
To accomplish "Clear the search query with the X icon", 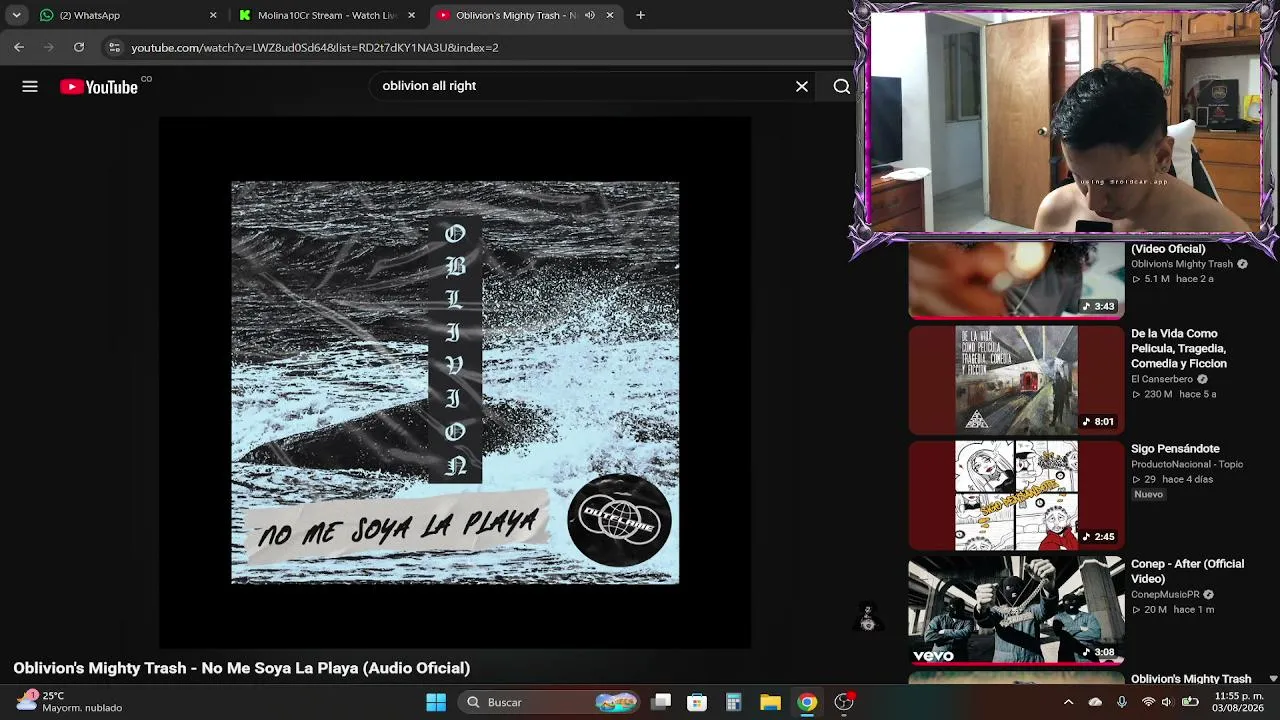I will coord(802,87).
